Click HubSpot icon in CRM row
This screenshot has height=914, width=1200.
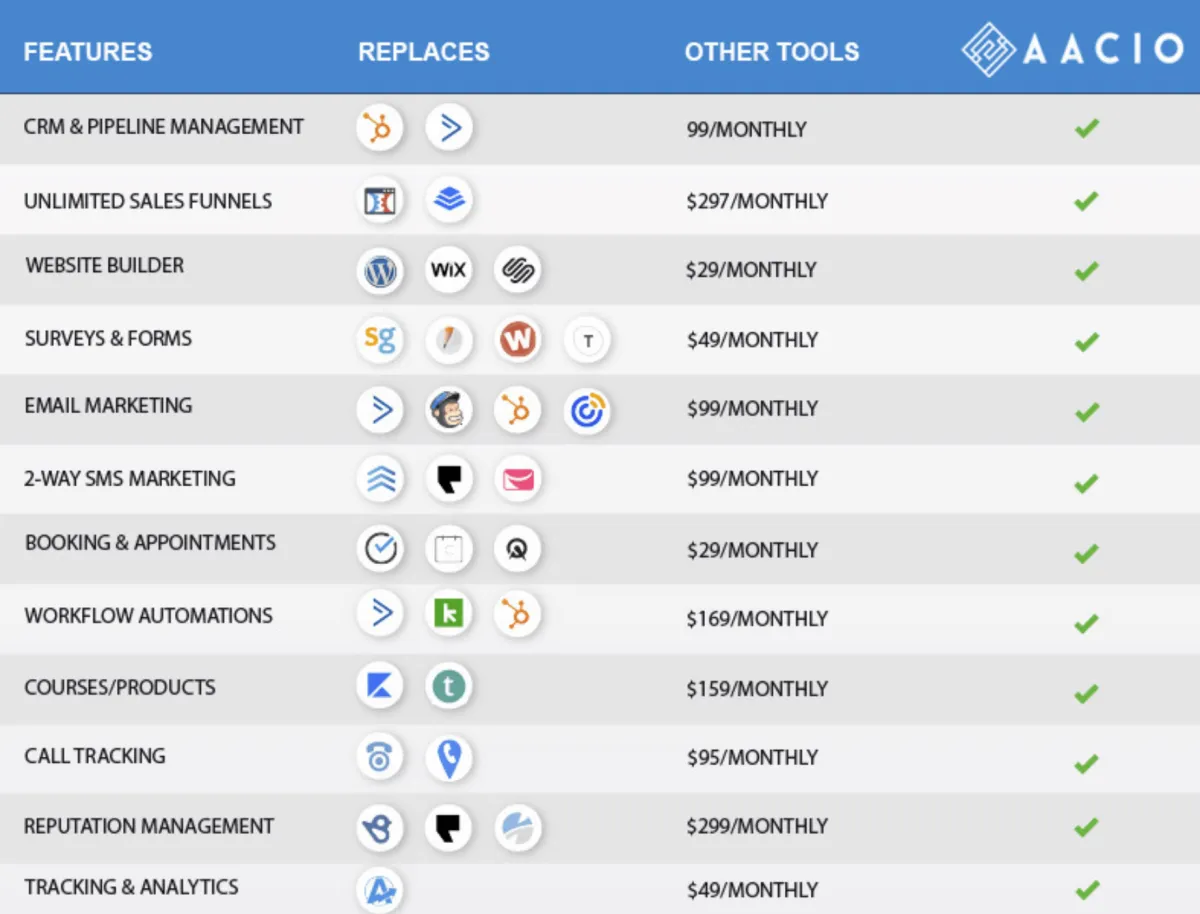point(380,128)
